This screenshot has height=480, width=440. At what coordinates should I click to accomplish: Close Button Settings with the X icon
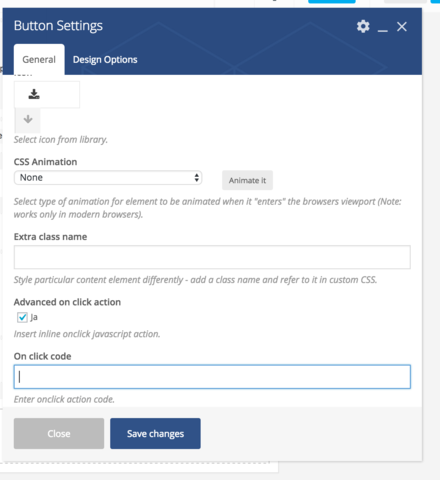click(402, 27)
